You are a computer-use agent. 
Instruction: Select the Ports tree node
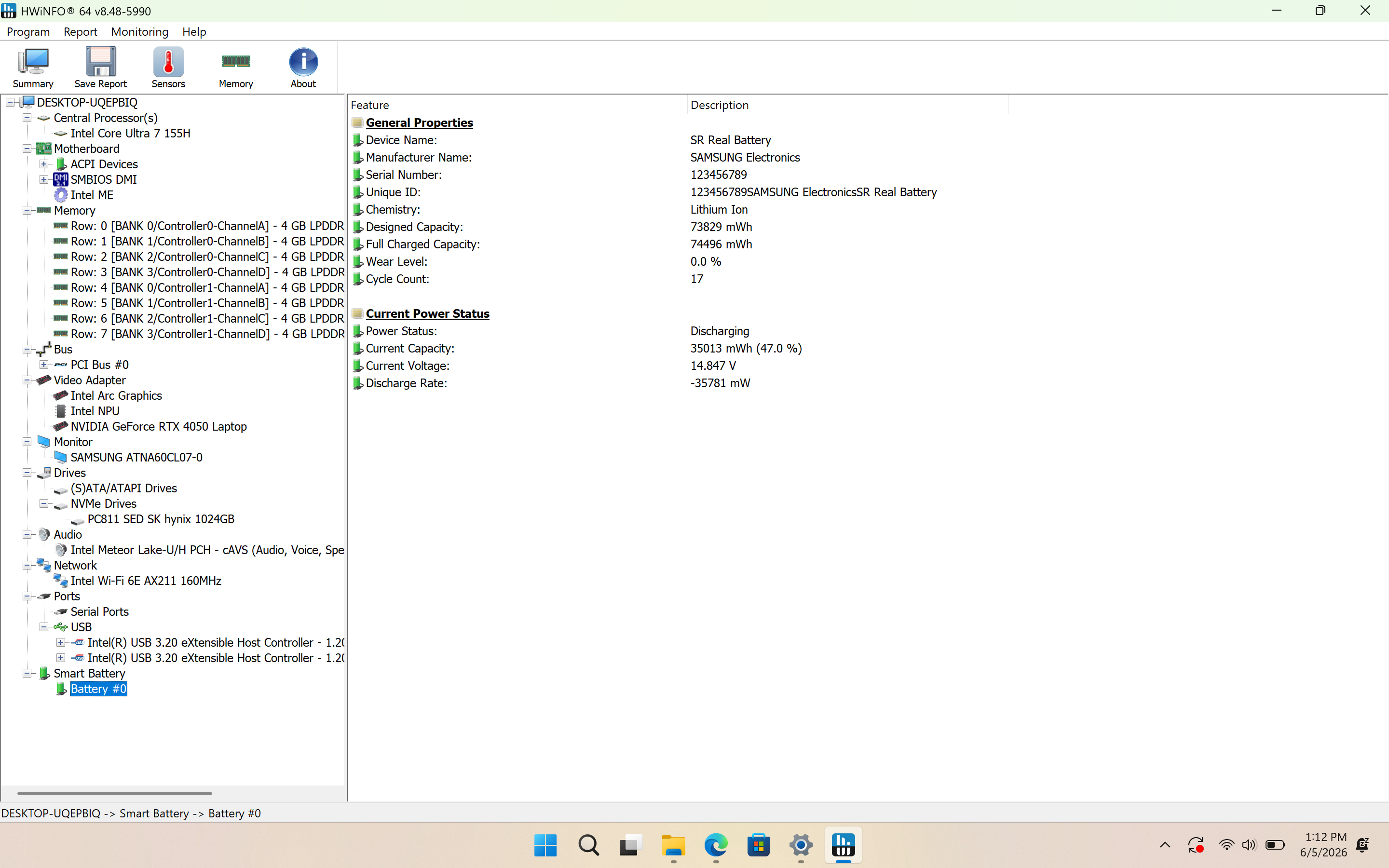point(67,597)
